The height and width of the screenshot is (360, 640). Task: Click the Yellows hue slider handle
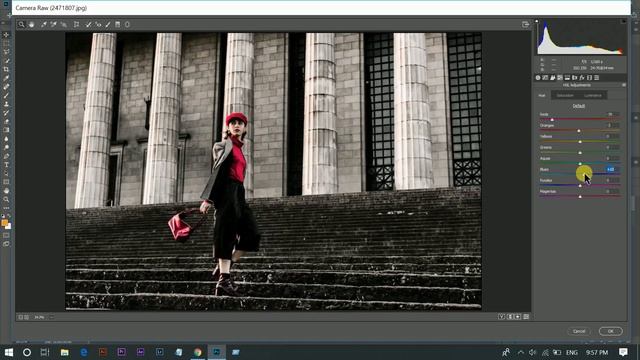point(580,142)
